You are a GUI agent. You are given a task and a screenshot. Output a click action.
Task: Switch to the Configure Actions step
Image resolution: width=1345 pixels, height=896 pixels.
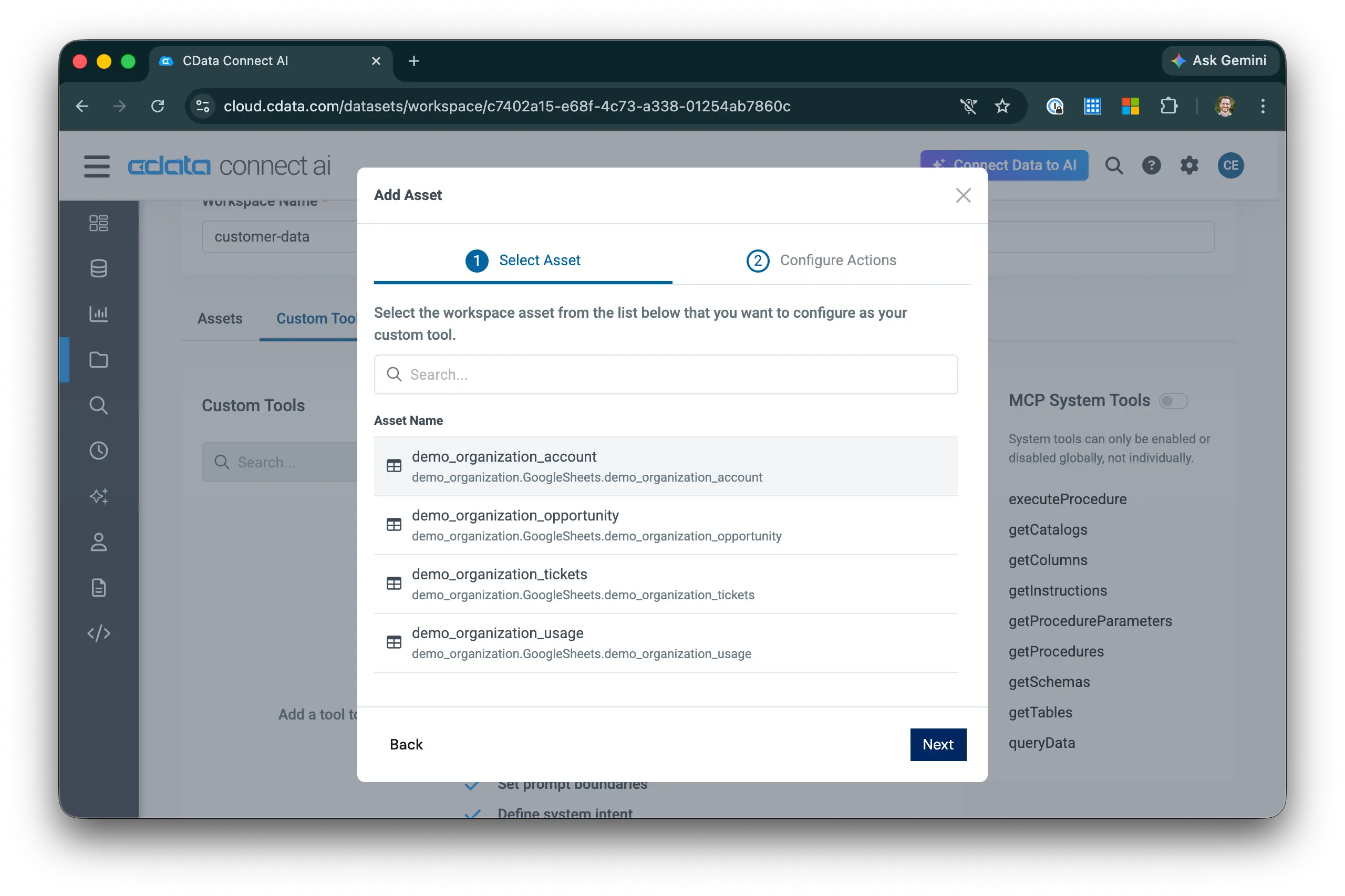pyautogui.click(x=821, y=261)
